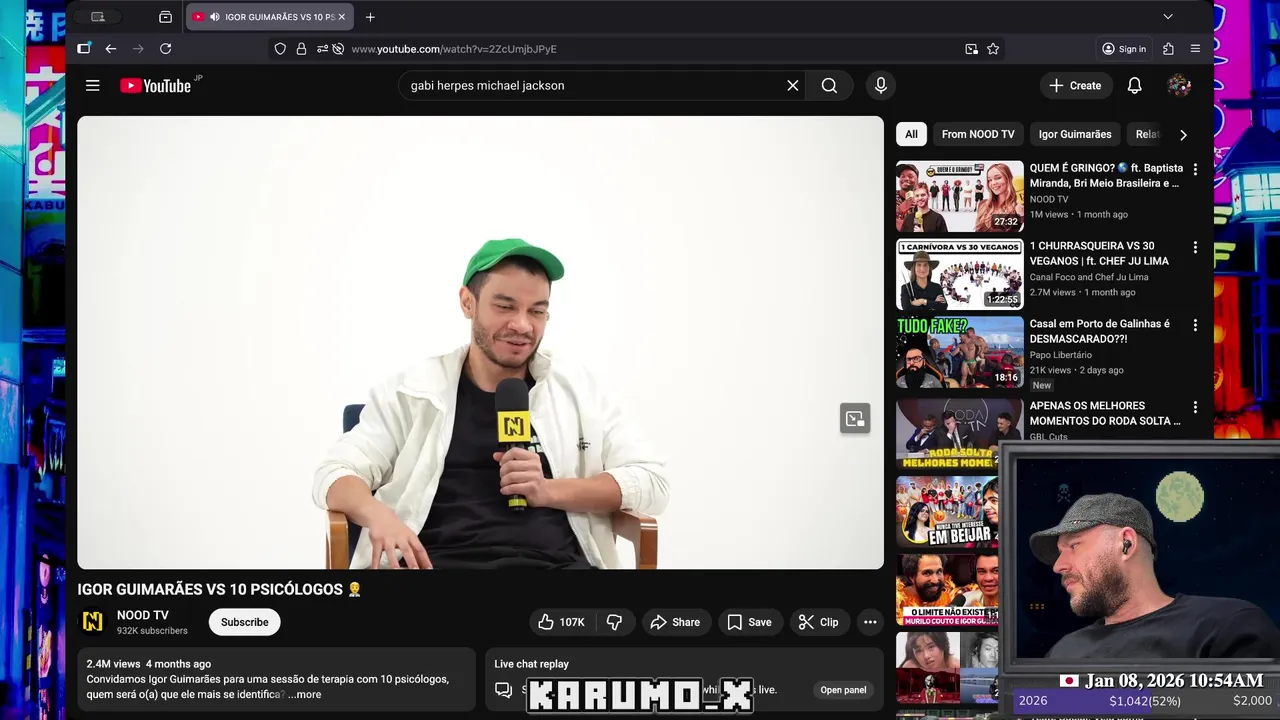The image size is (1280, 720).
Task: Open options for 1 CHURRASQUEIRA VS 30 VEGANOS
Action: 1195,247
